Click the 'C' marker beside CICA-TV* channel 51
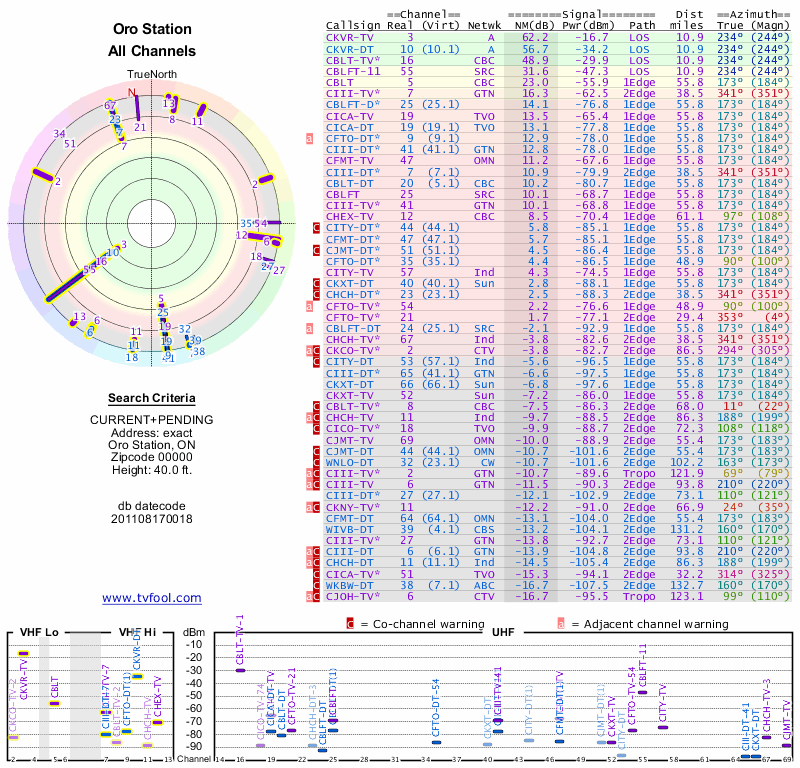 316,574
